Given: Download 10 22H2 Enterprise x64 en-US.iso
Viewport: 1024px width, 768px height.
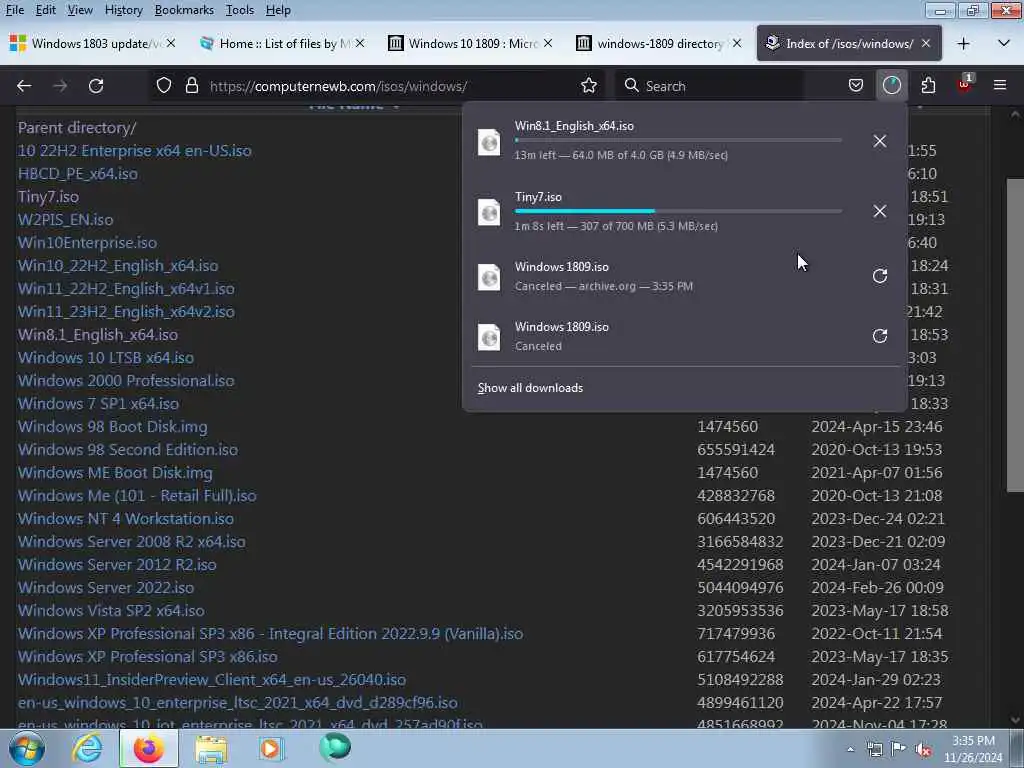Looking at the screenshot, I should pyautogui.click(x=135, y=150).
